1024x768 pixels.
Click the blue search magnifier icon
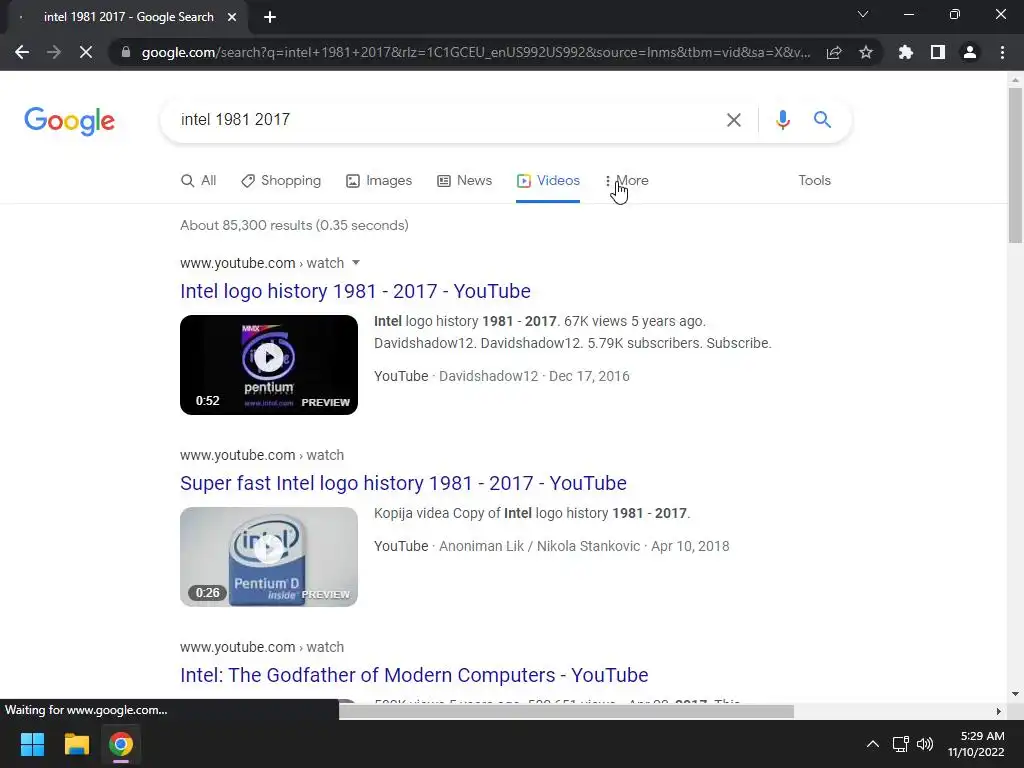tap(822, 120)
